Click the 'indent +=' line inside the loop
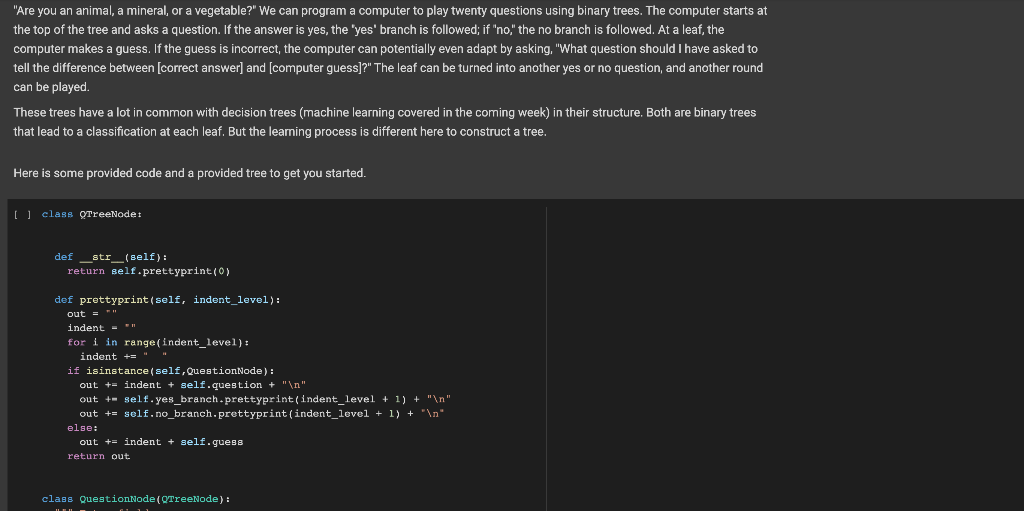Screen dimensions: 1024x511 [x=123, y=357]
